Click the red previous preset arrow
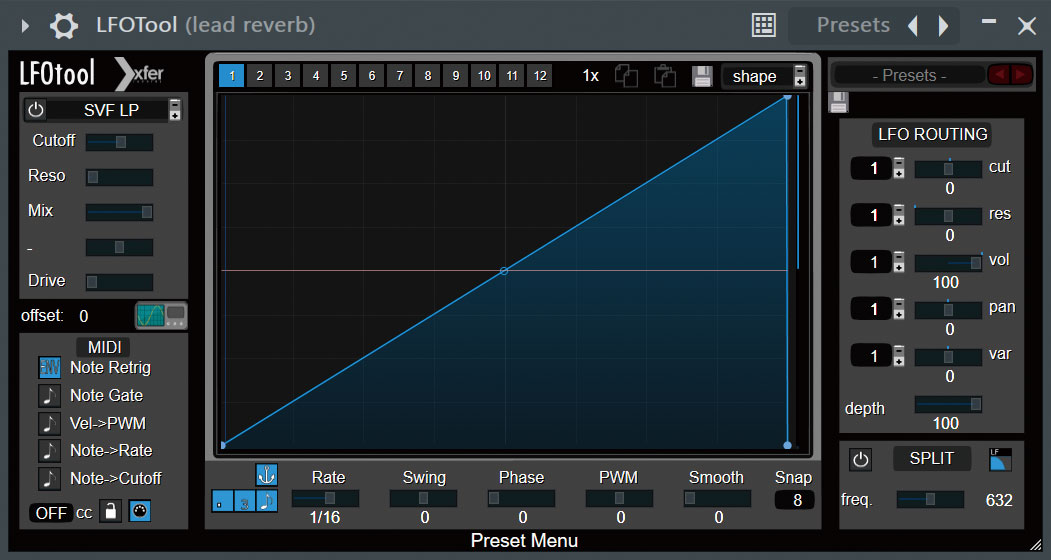This screenshot has height=560, width=1051. point(999,74)
